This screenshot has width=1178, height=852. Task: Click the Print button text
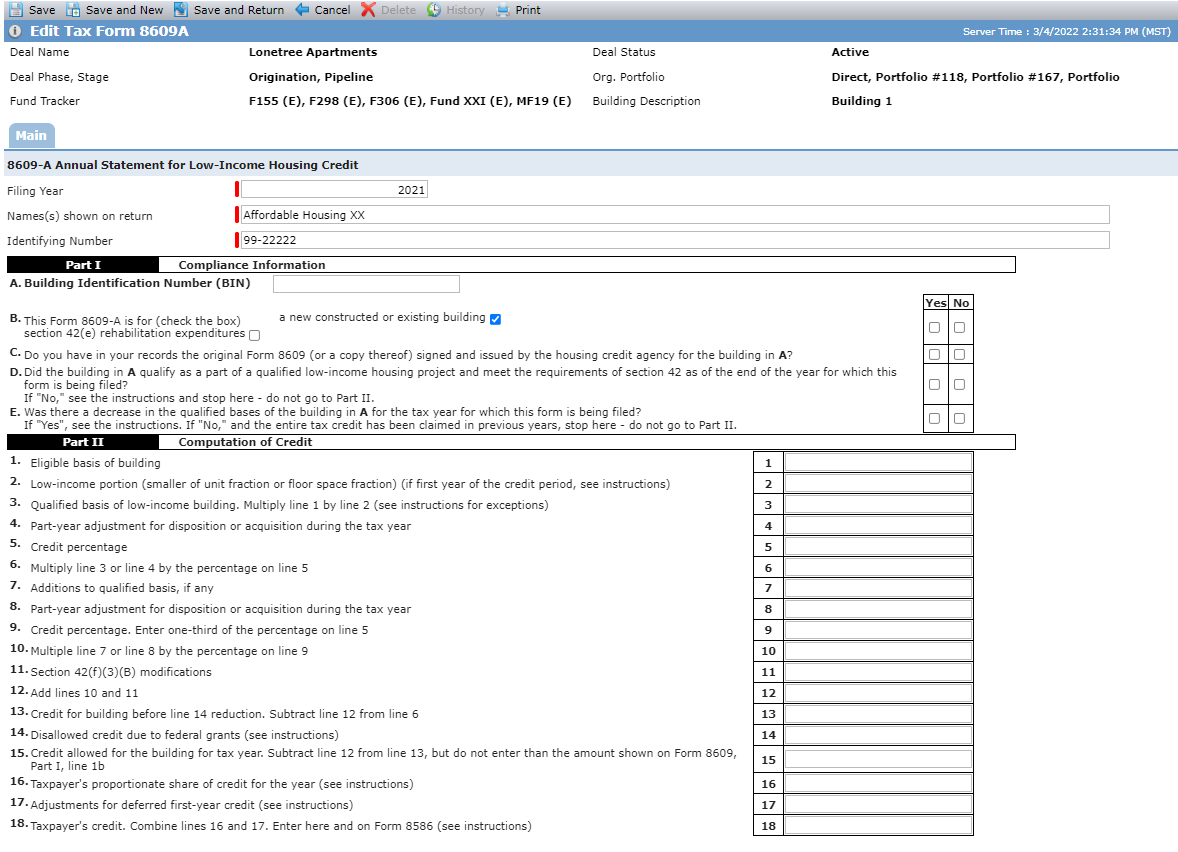point(527,10)
